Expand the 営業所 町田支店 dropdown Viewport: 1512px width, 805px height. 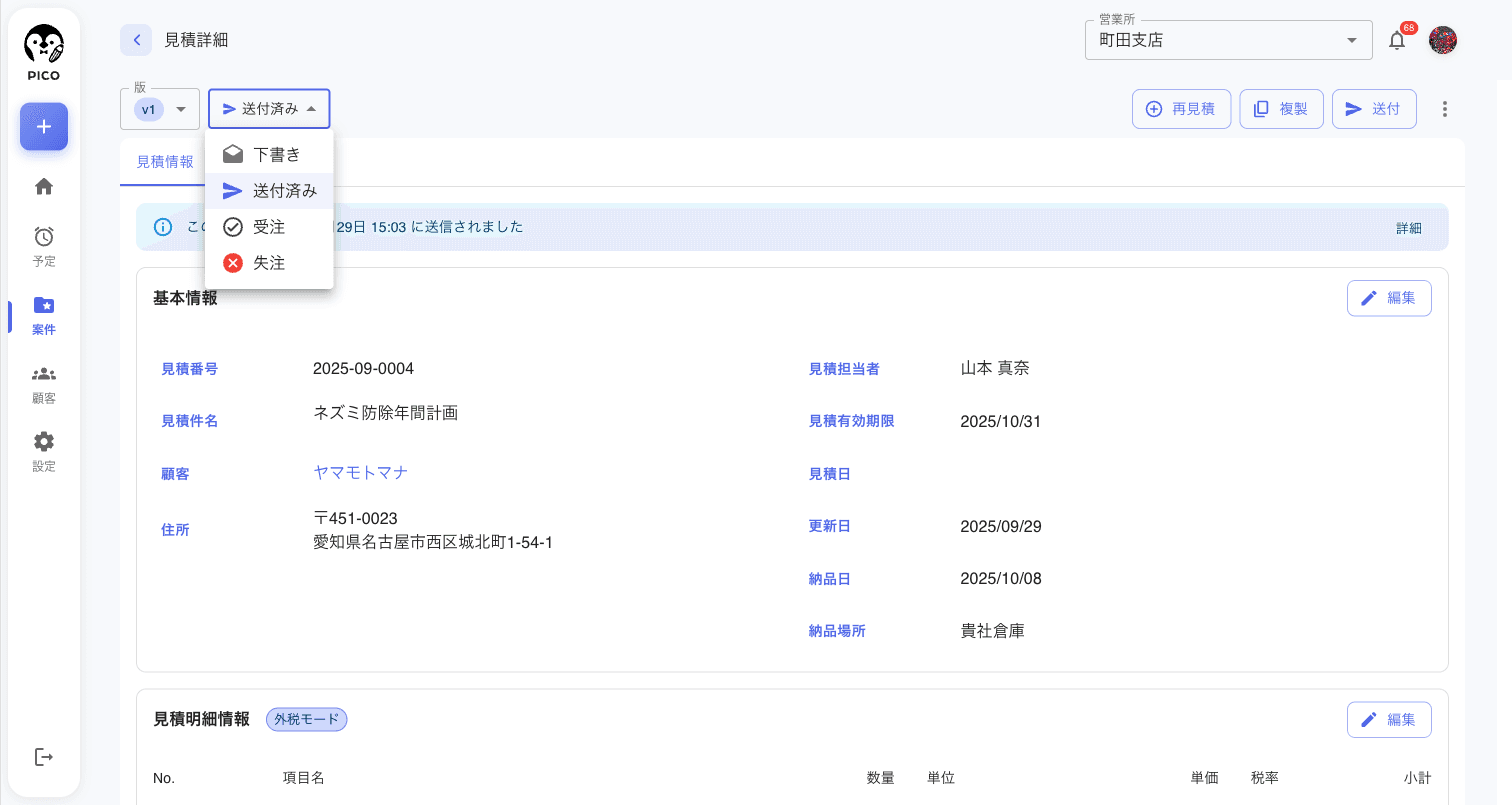[1228, 41]
